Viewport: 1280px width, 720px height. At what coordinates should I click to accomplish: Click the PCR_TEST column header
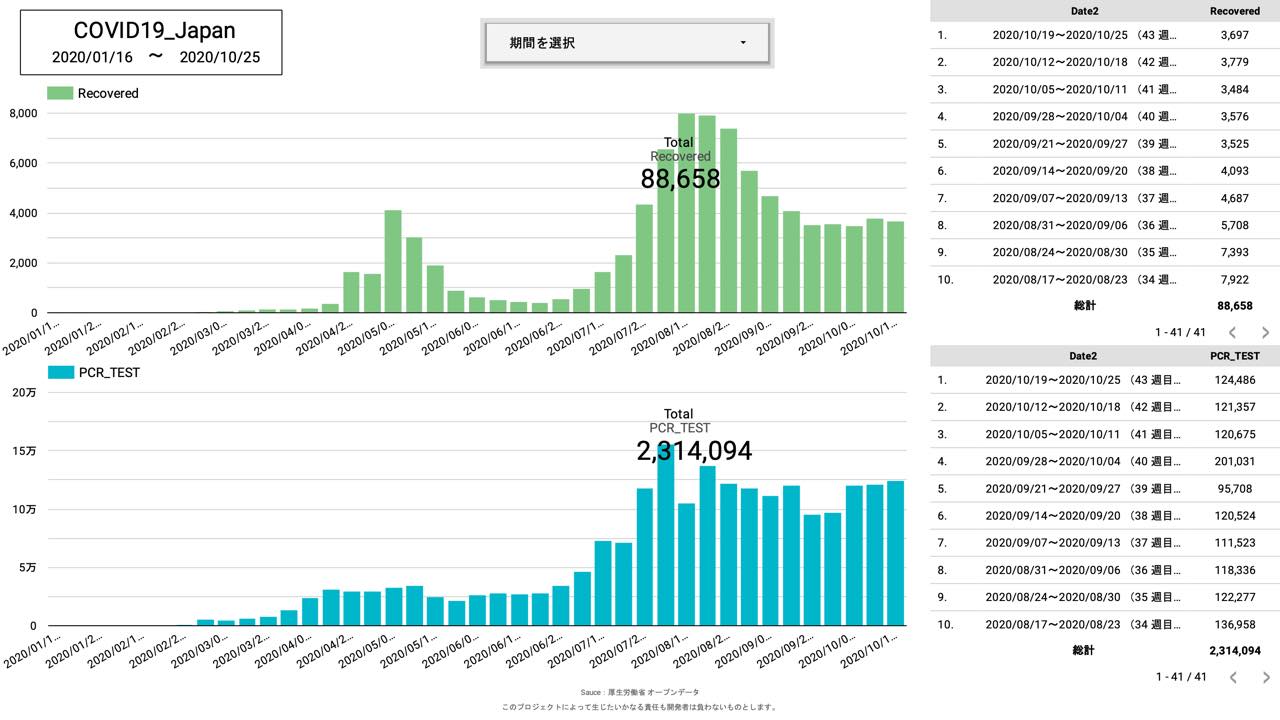1234,355
